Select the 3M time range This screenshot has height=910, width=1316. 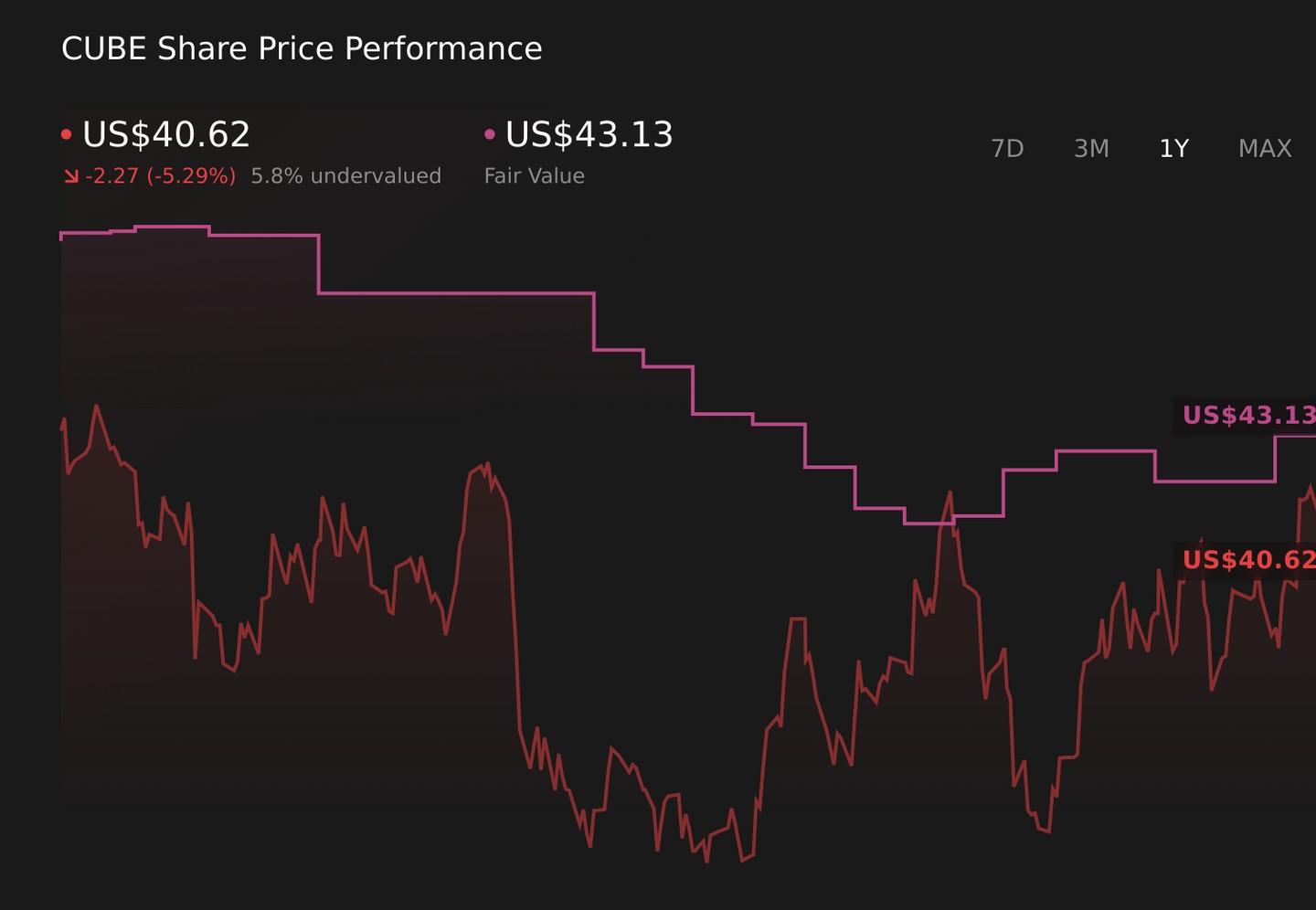pos(1091,149)
